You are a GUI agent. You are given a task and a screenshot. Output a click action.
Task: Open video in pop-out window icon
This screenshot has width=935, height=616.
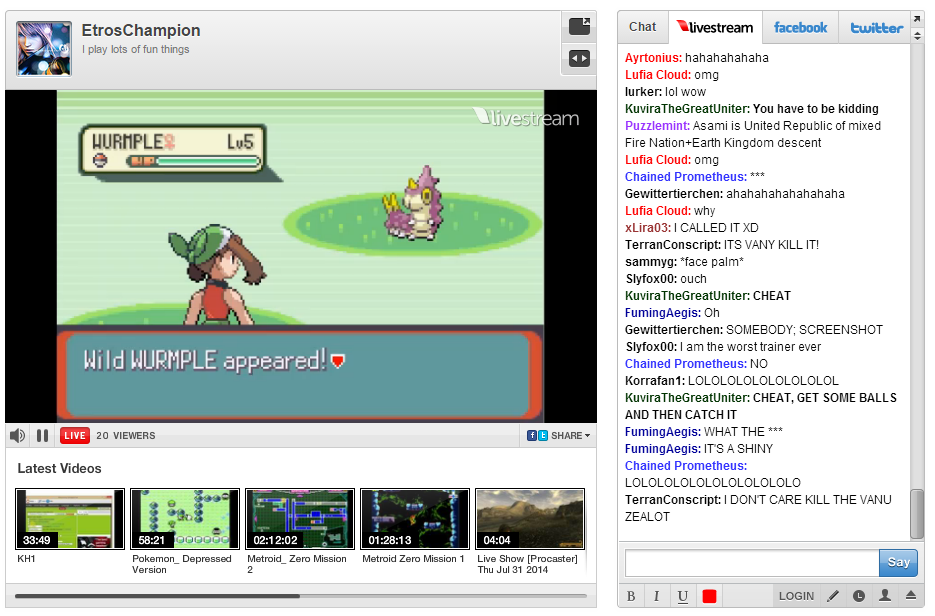tap(579, 27)
